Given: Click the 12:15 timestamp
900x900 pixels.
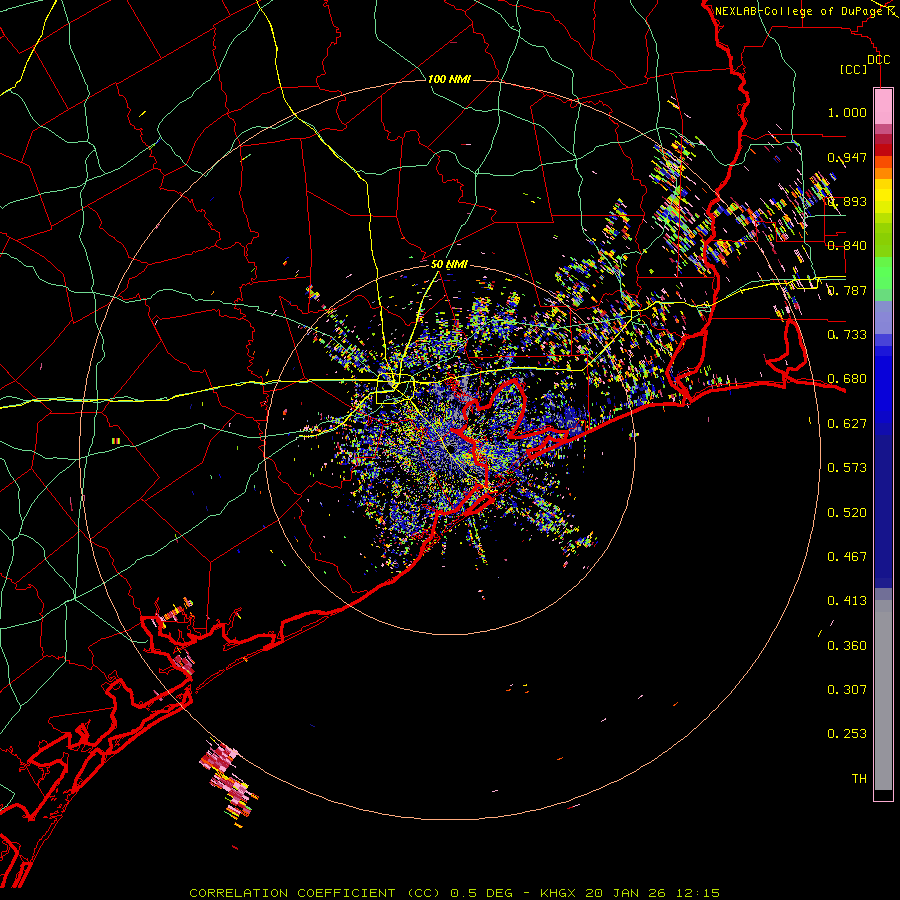Looking at the screenshot, I should click(698, 893).
